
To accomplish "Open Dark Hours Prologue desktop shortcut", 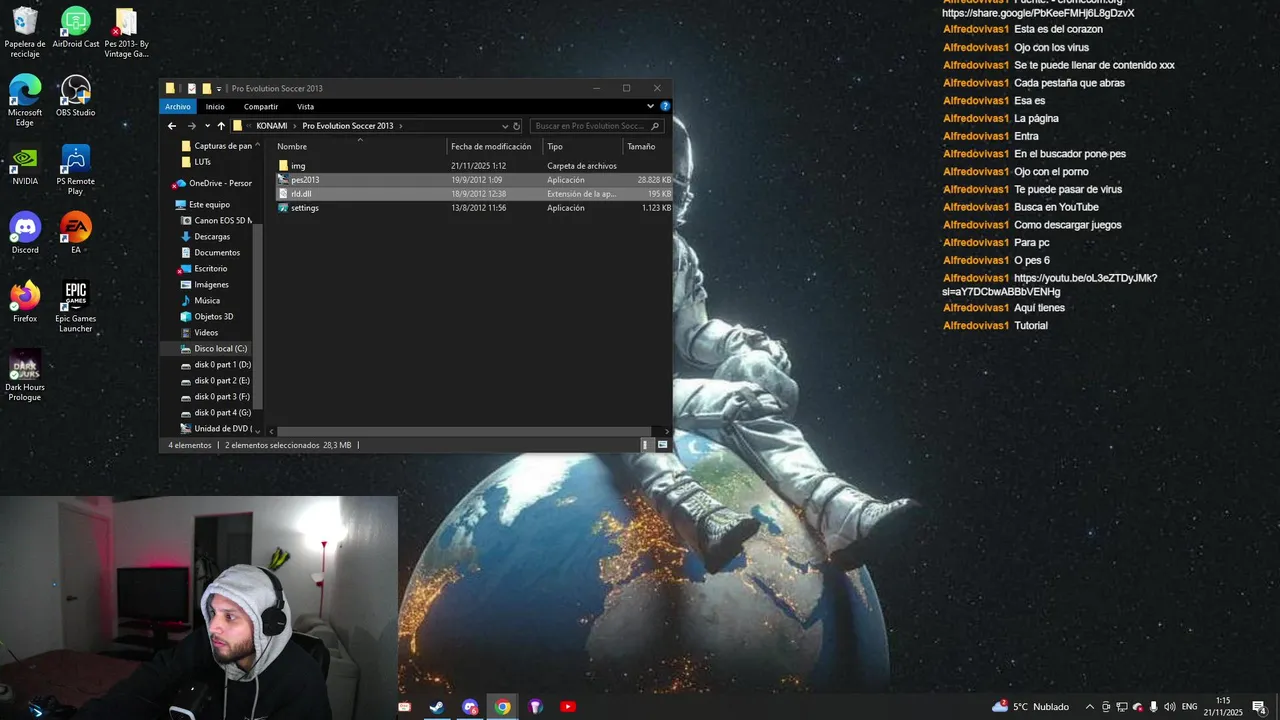I will click(25, 376).
